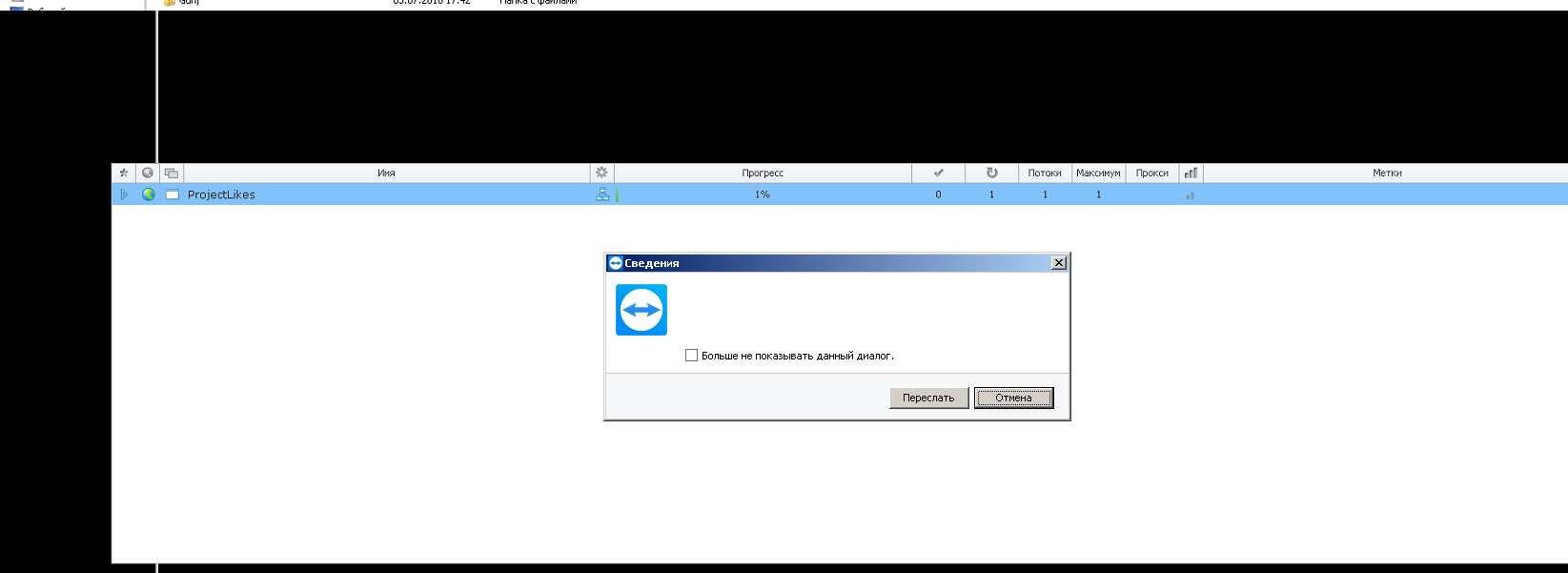Close the Сведения dialog
This screenshot has width=1568, height=573.
1059,263
